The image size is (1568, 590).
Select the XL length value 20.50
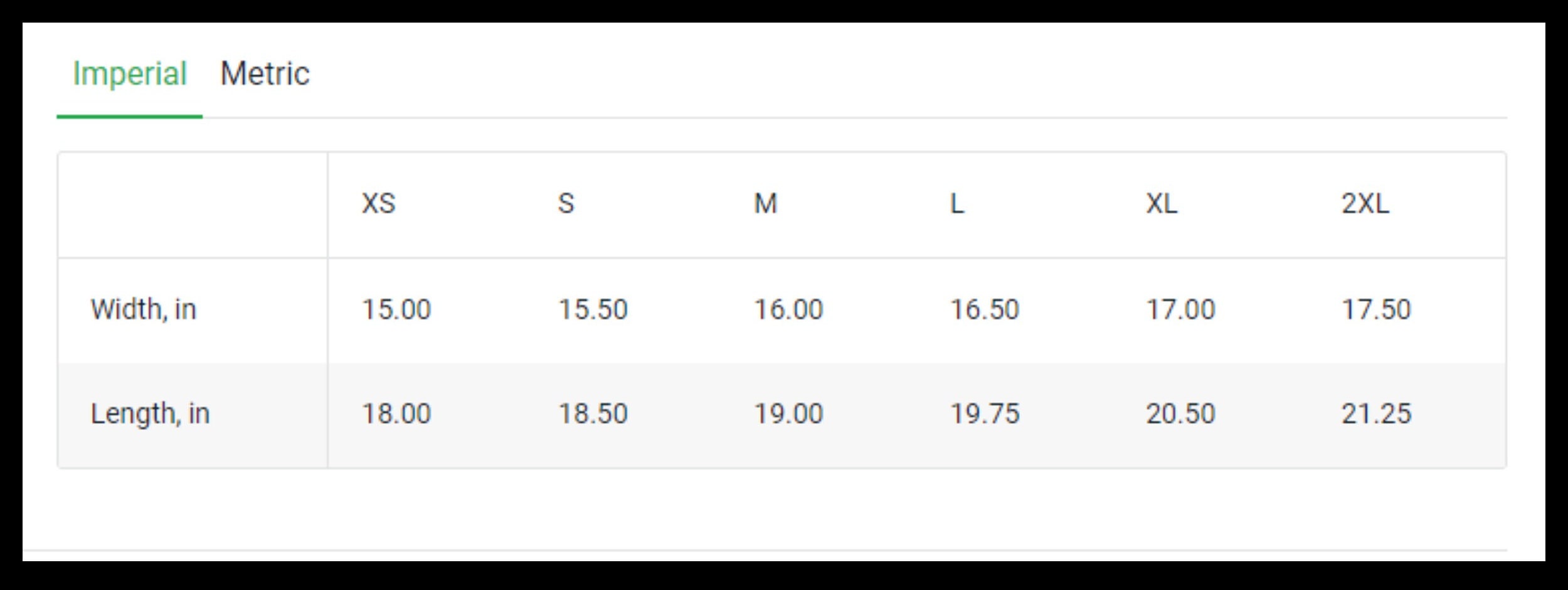click(1180, 414)
